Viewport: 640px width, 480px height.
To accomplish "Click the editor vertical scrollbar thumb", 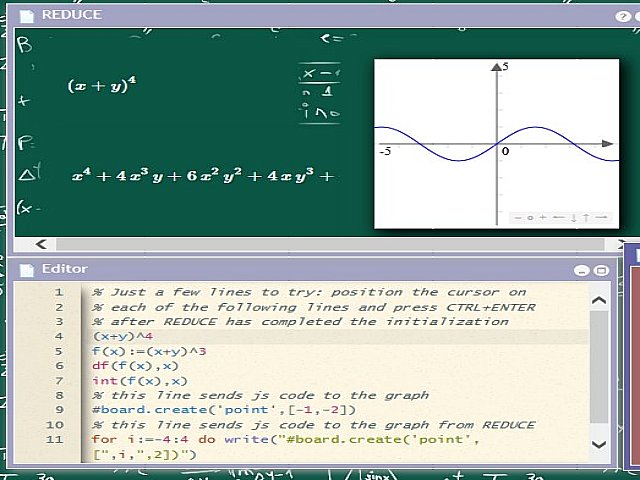I will tap(599, 367).
